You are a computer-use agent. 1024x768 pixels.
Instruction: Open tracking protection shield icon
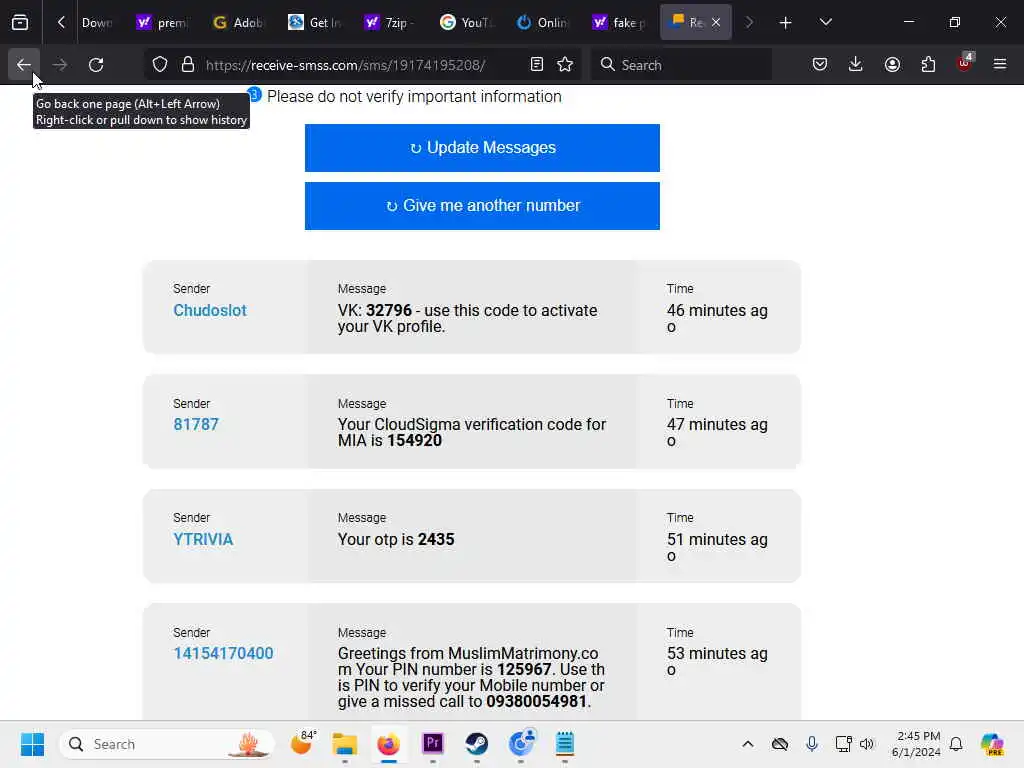[160, 65]
